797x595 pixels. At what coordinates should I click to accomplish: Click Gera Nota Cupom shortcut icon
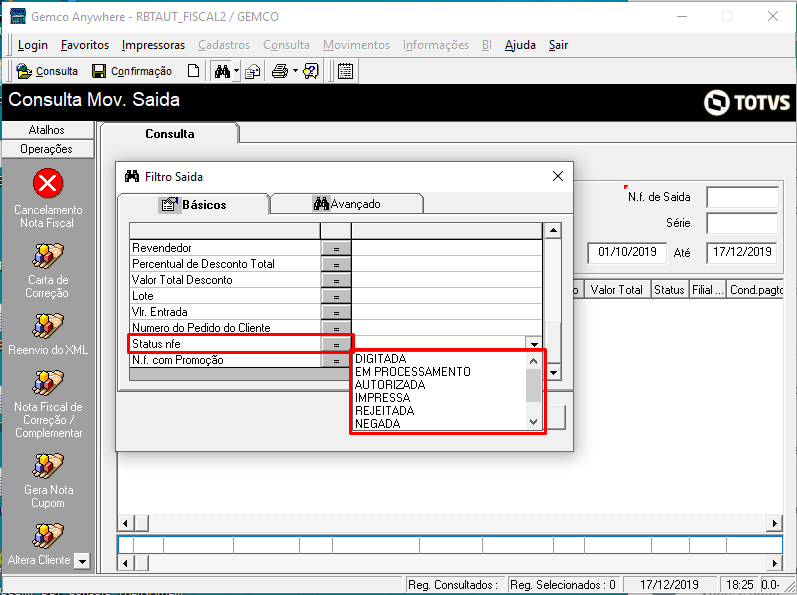click(48, 466)
